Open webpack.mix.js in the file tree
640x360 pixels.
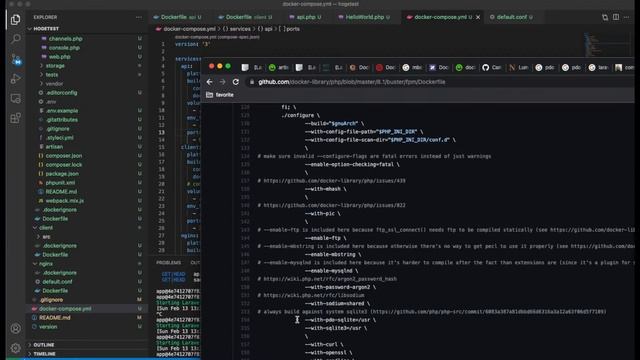64,200
